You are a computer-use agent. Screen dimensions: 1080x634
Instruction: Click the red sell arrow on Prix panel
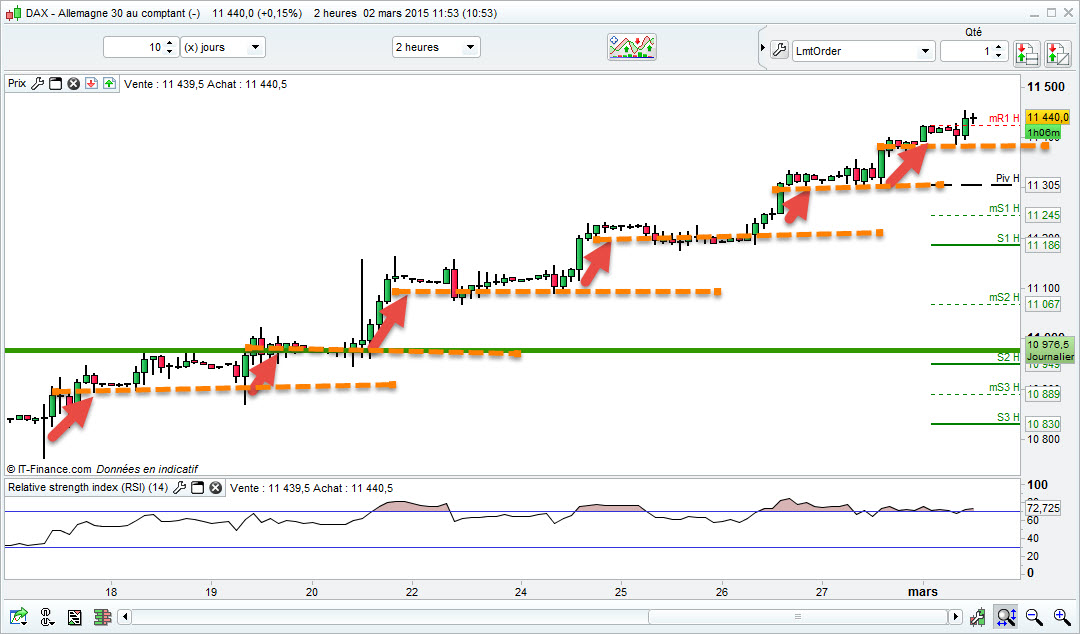pos(91,83)
